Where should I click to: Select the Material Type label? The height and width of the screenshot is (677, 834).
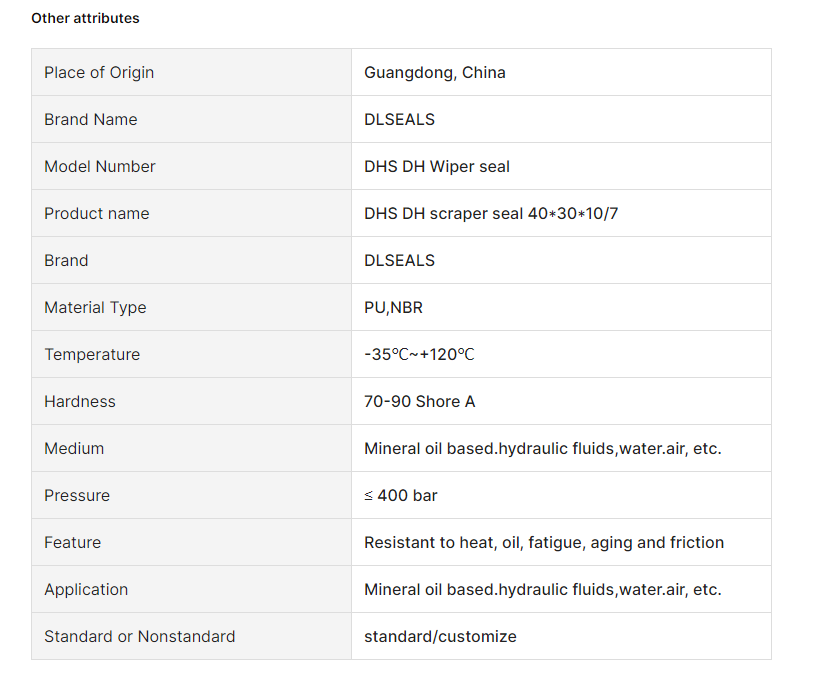[95, 307]
